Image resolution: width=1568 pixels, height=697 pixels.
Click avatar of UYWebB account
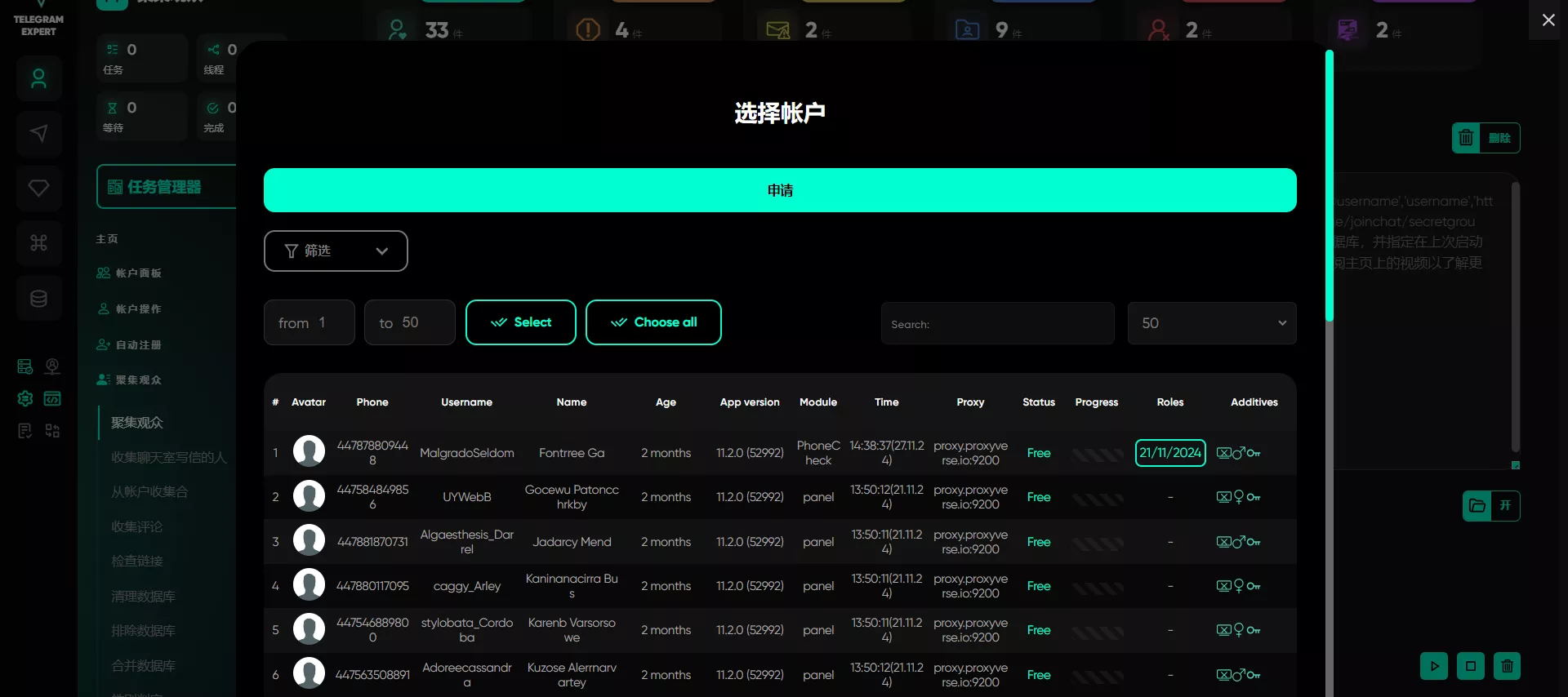click(309, 495)
